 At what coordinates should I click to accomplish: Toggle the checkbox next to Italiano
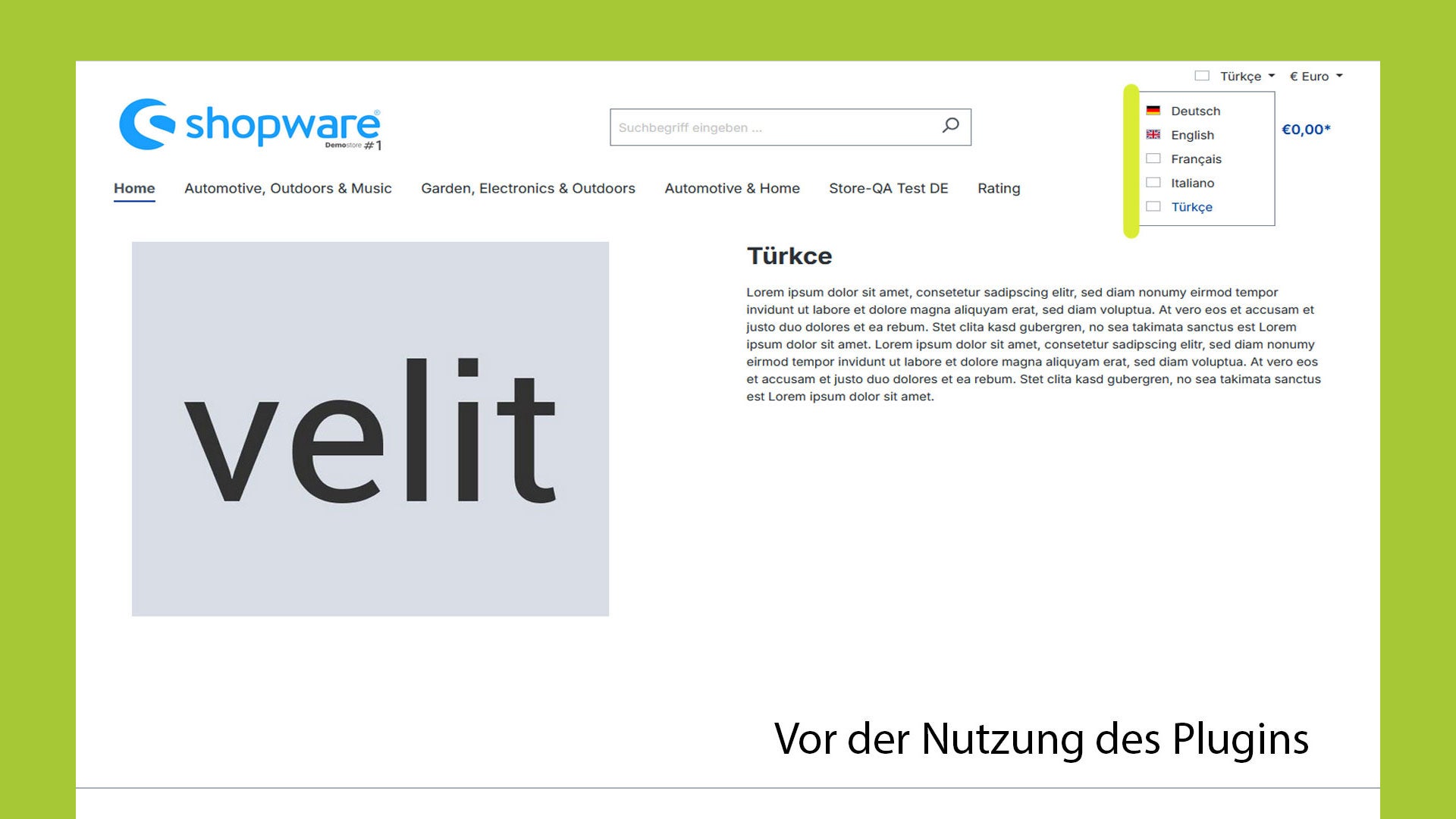click(x=1154, y=182)
